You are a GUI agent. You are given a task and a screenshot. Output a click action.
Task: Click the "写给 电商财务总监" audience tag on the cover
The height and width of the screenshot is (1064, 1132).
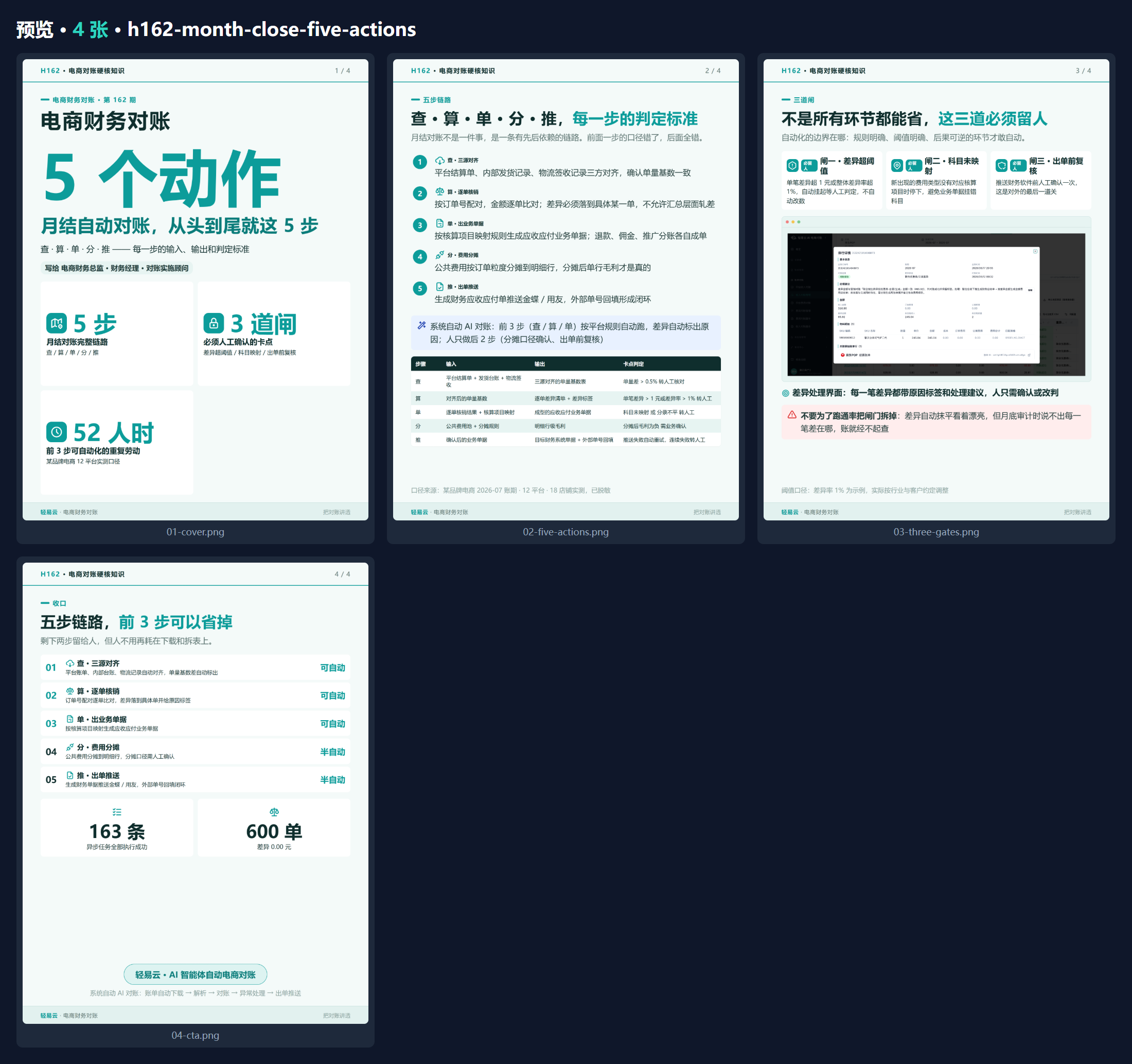(117, 268)
